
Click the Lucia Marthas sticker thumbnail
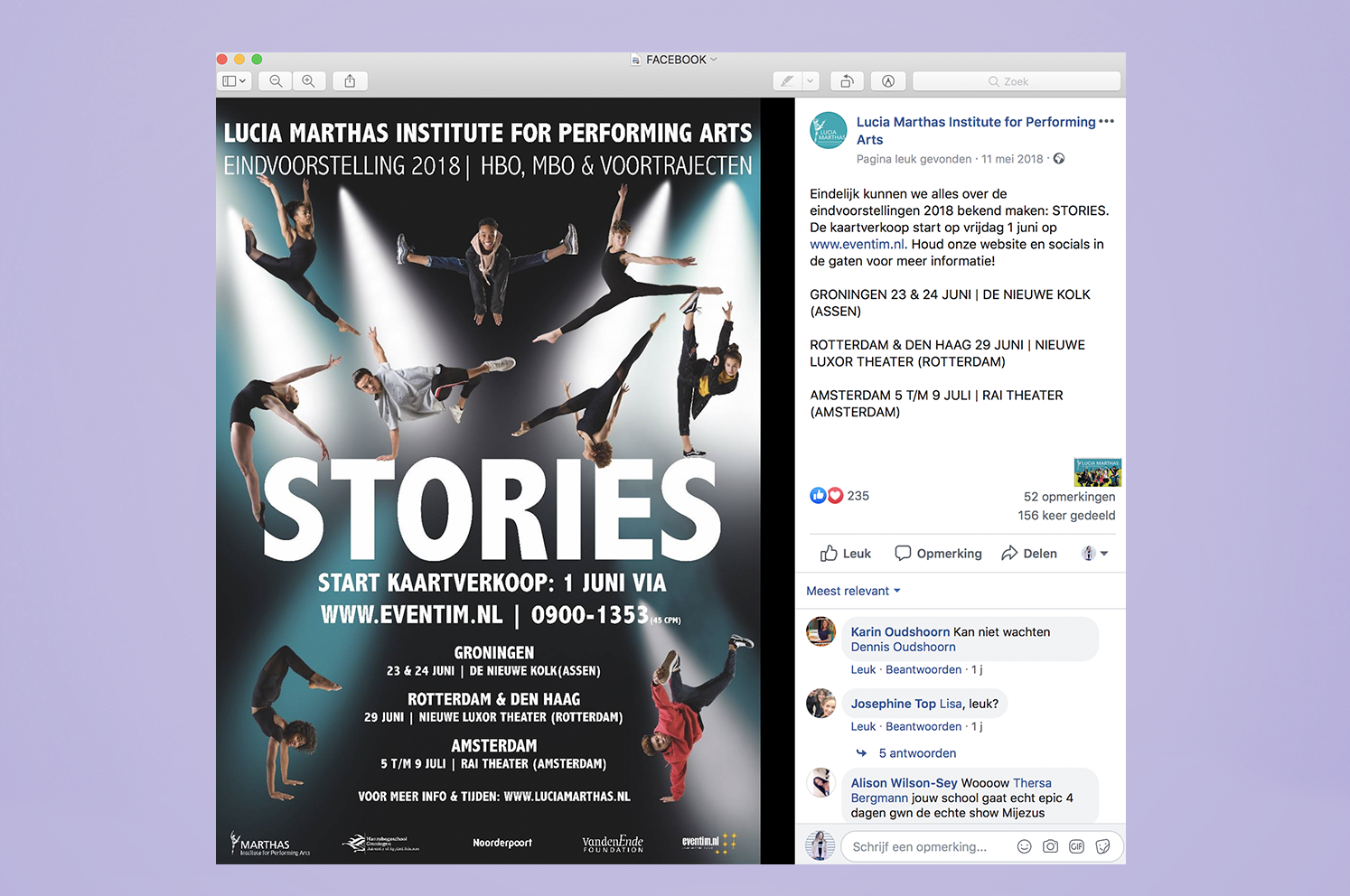pos(1098,472)
